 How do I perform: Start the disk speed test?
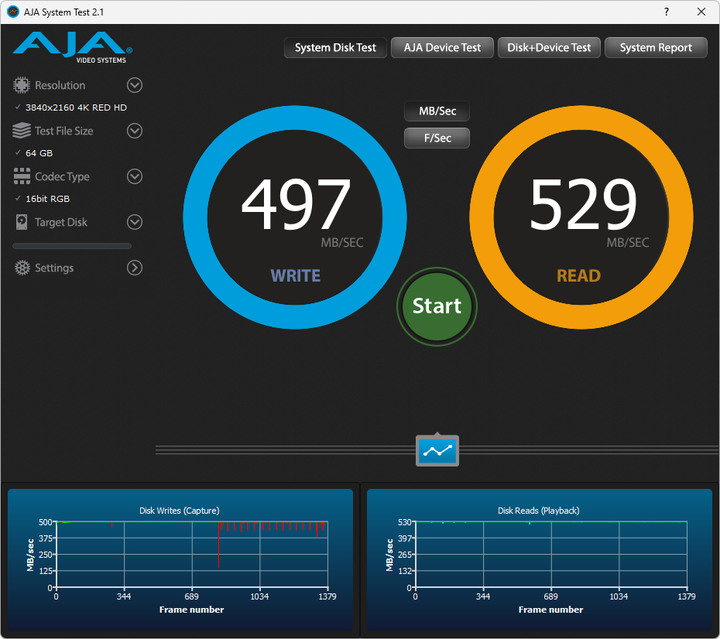[437, 307]
